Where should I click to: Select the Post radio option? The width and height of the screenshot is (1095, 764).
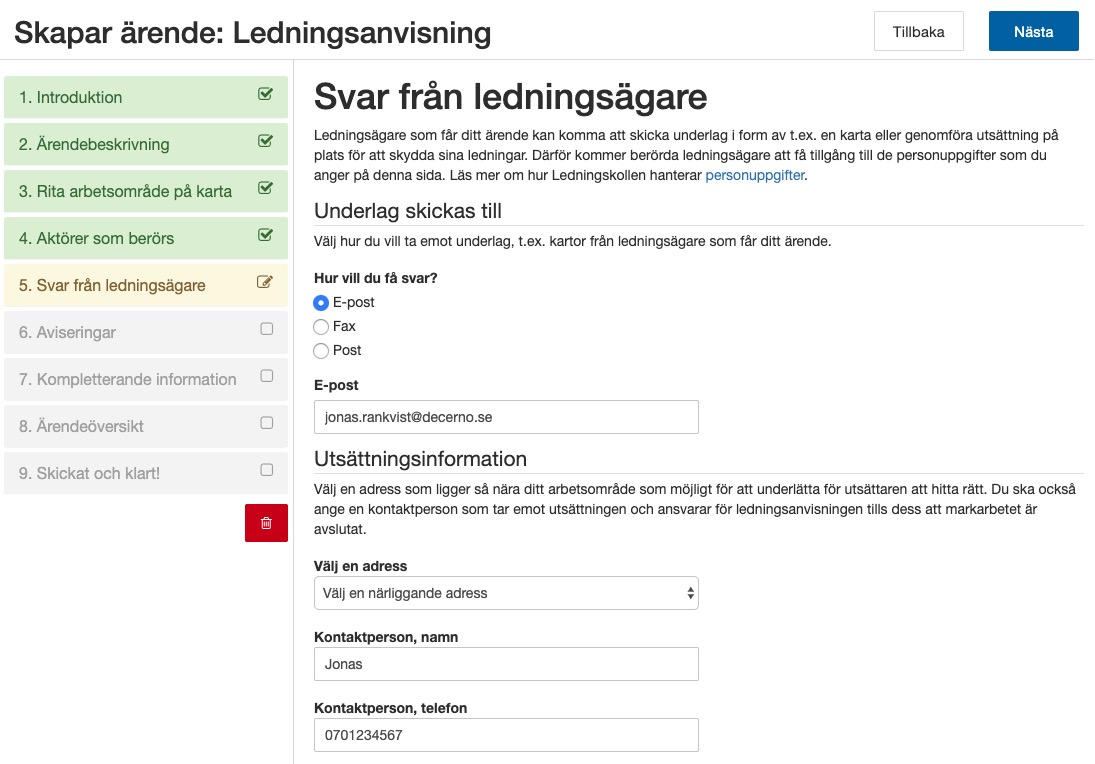point(321,351)
